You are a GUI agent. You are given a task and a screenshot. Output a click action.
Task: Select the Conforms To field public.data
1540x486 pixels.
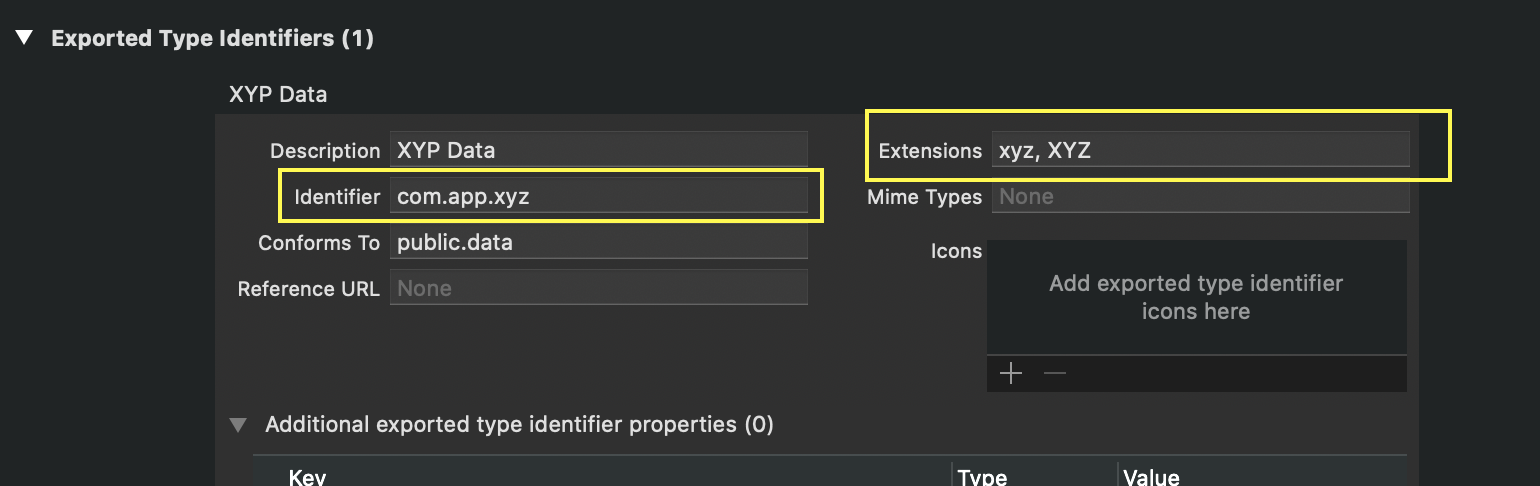(x=598, y=242)
